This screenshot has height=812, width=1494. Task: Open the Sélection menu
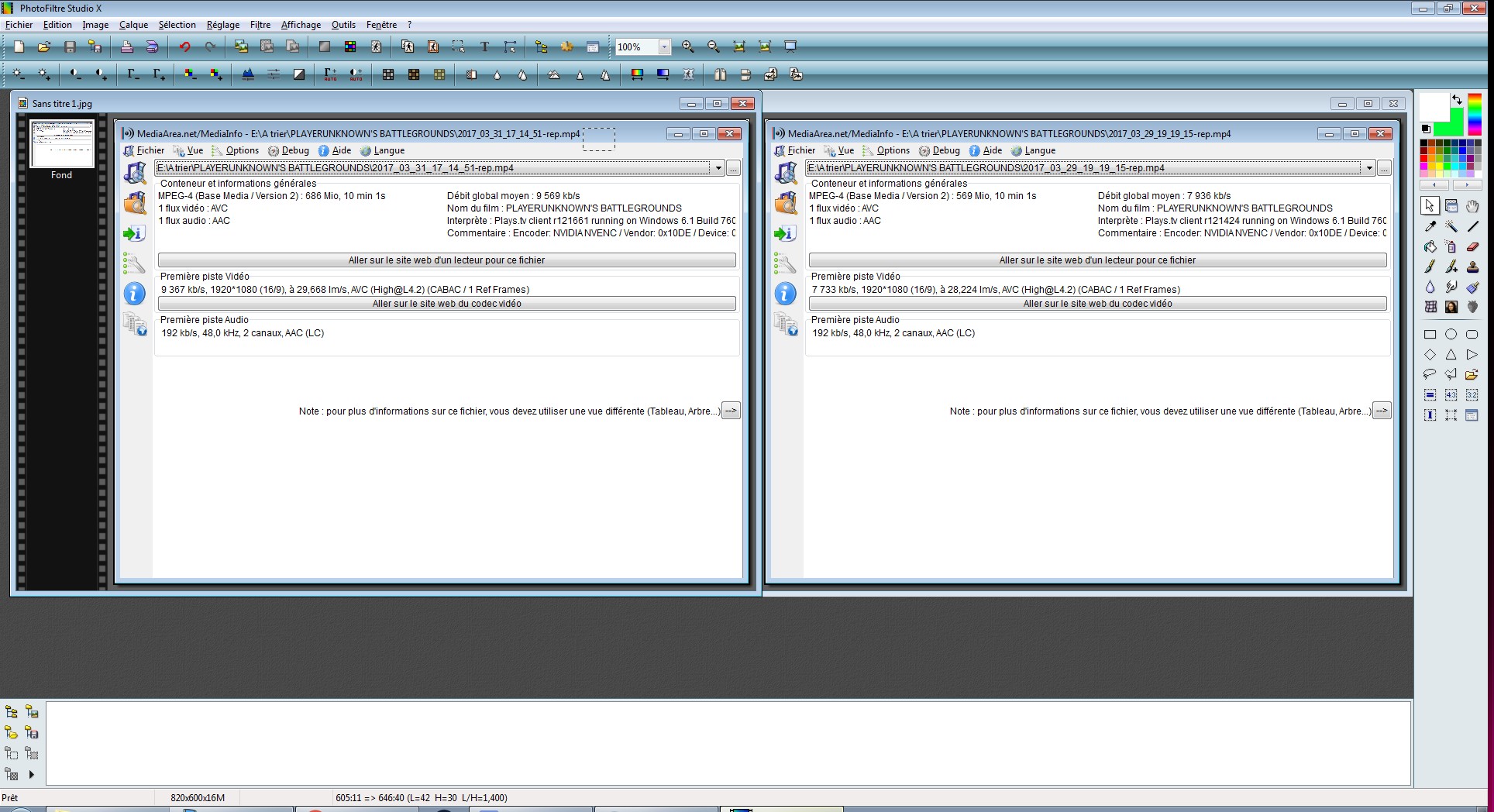pyautogui.click(x=177, y=25)
